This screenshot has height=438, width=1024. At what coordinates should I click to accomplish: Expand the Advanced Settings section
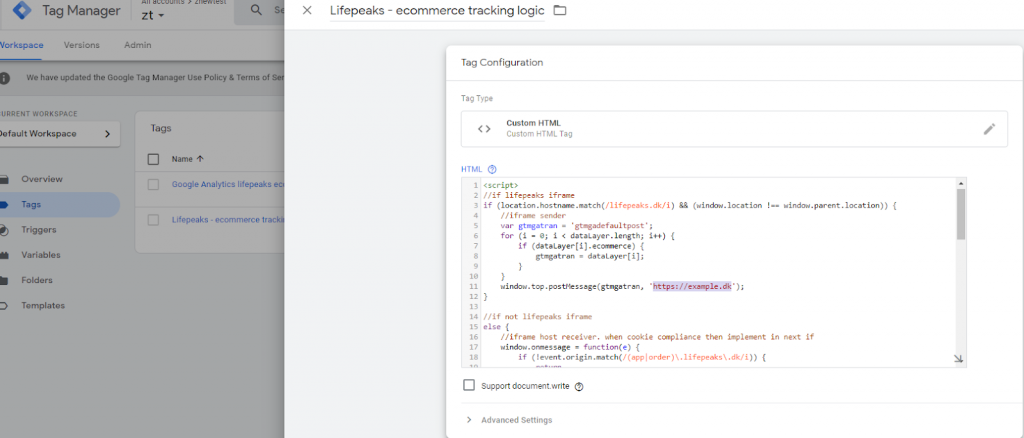516,420
